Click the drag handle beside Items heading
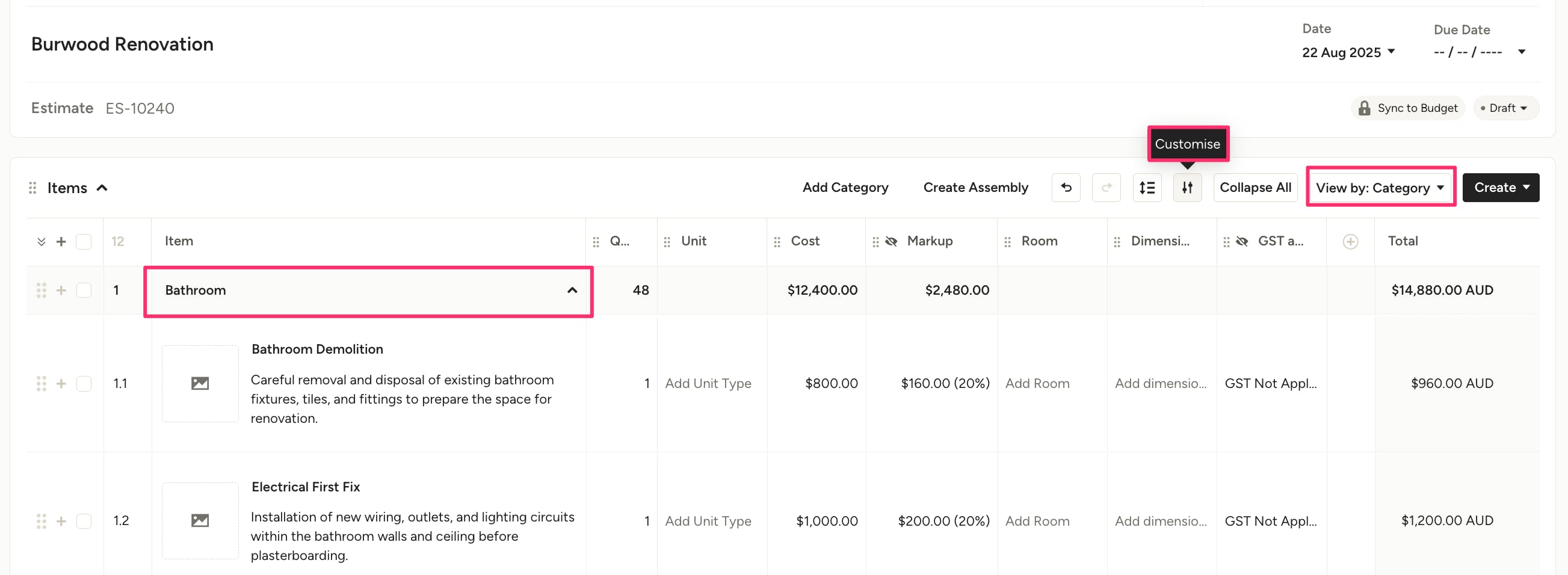This screenshot has height=575, width=1568. 33,188
